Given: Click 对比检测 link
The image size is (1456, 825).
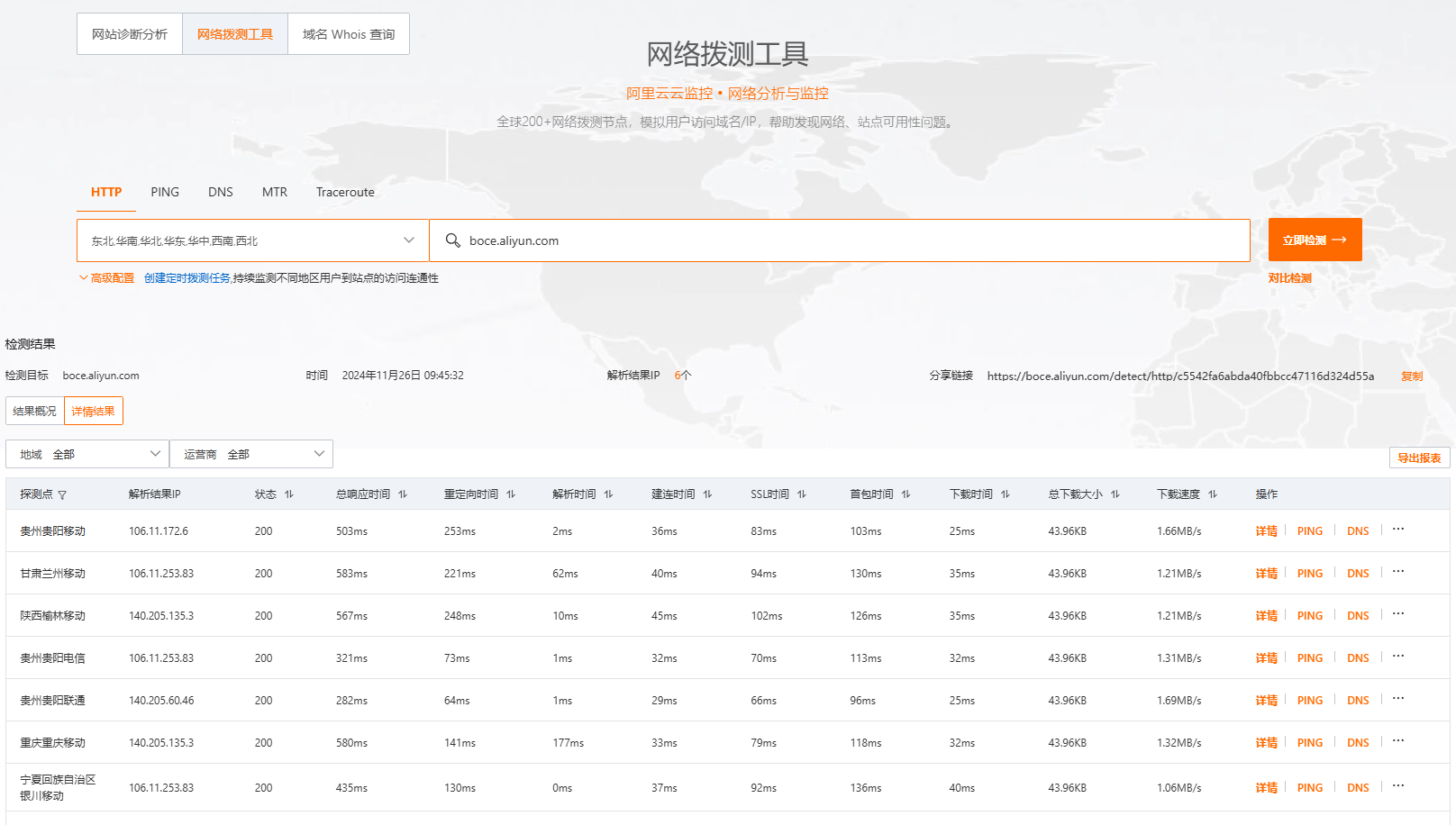Looking at the screenshot, I should (1290, 278).
